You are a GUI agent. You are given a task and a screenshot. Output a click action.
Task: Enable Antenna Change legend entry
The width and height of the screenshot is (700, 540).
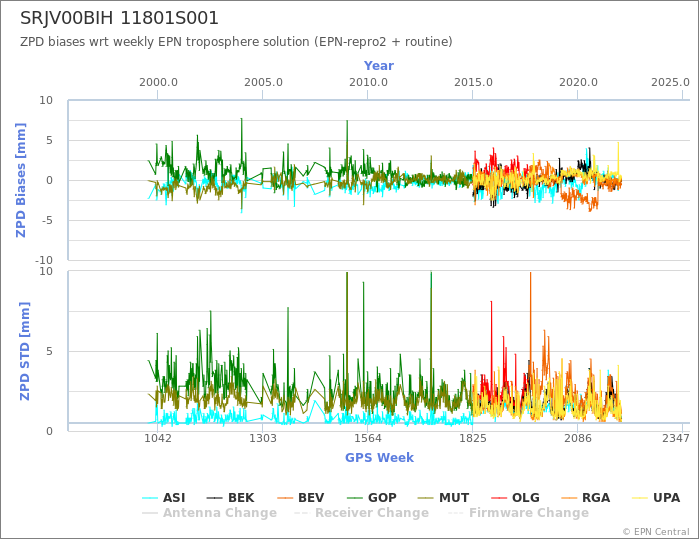[x=209, y=513]
